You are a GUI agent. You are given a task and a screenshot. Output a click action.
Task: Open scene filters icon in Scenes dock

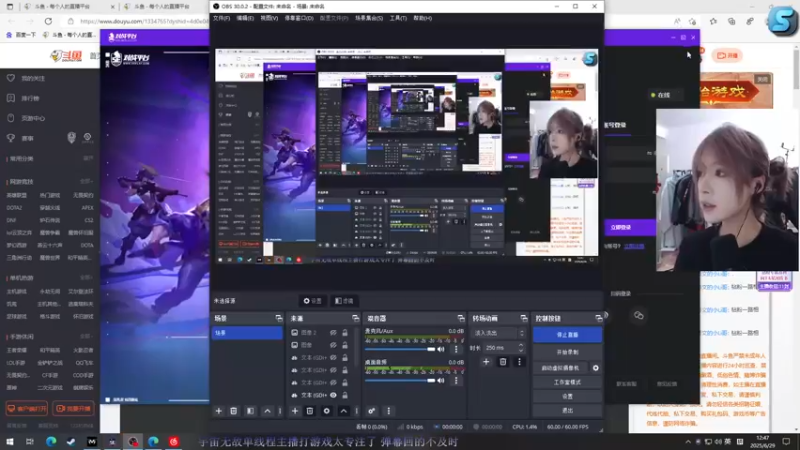pos(250,411)
